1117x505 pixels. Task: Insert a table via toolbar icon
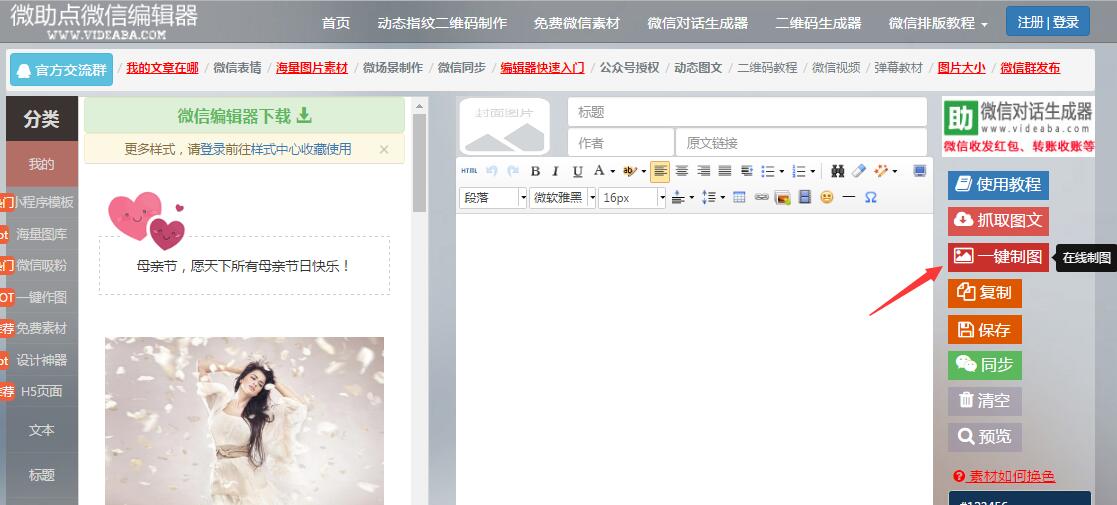739,197
